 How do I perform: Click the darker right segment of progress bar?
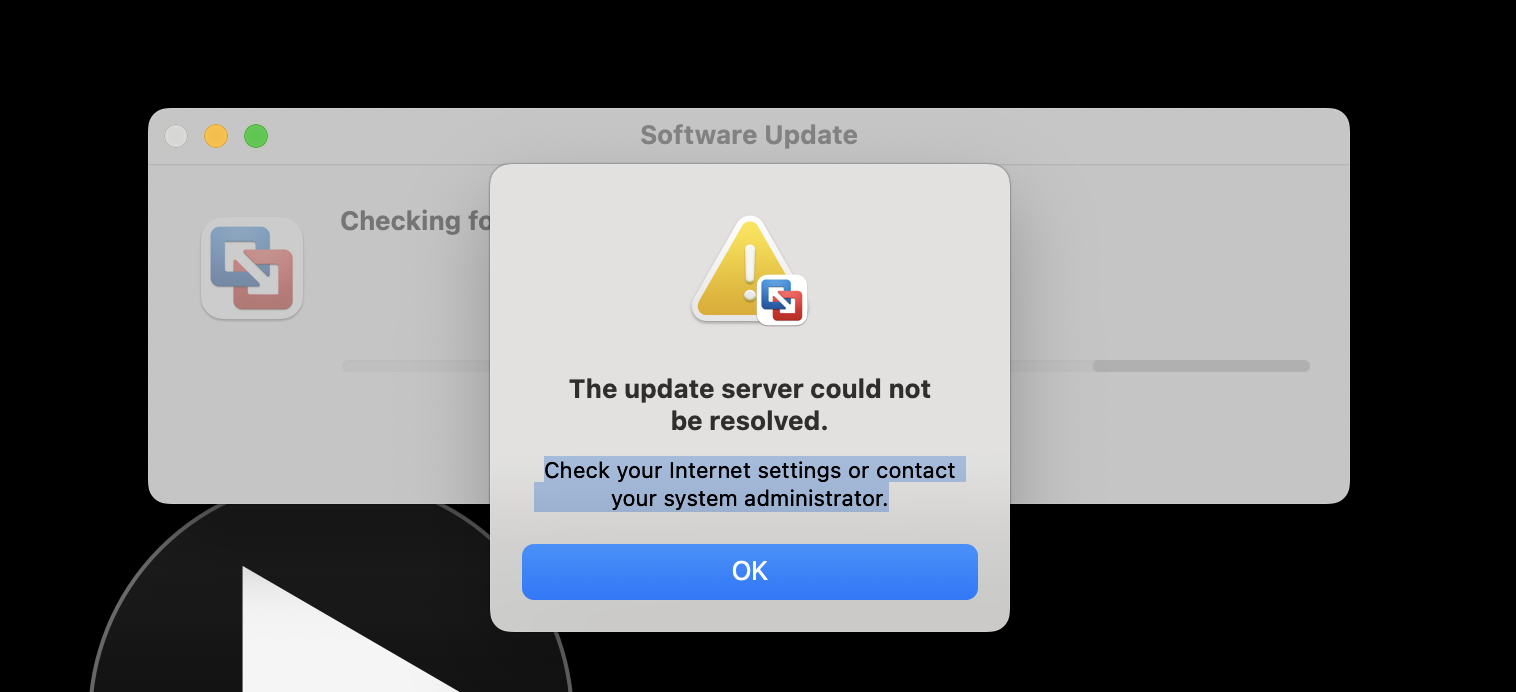tap(1201, 366)
